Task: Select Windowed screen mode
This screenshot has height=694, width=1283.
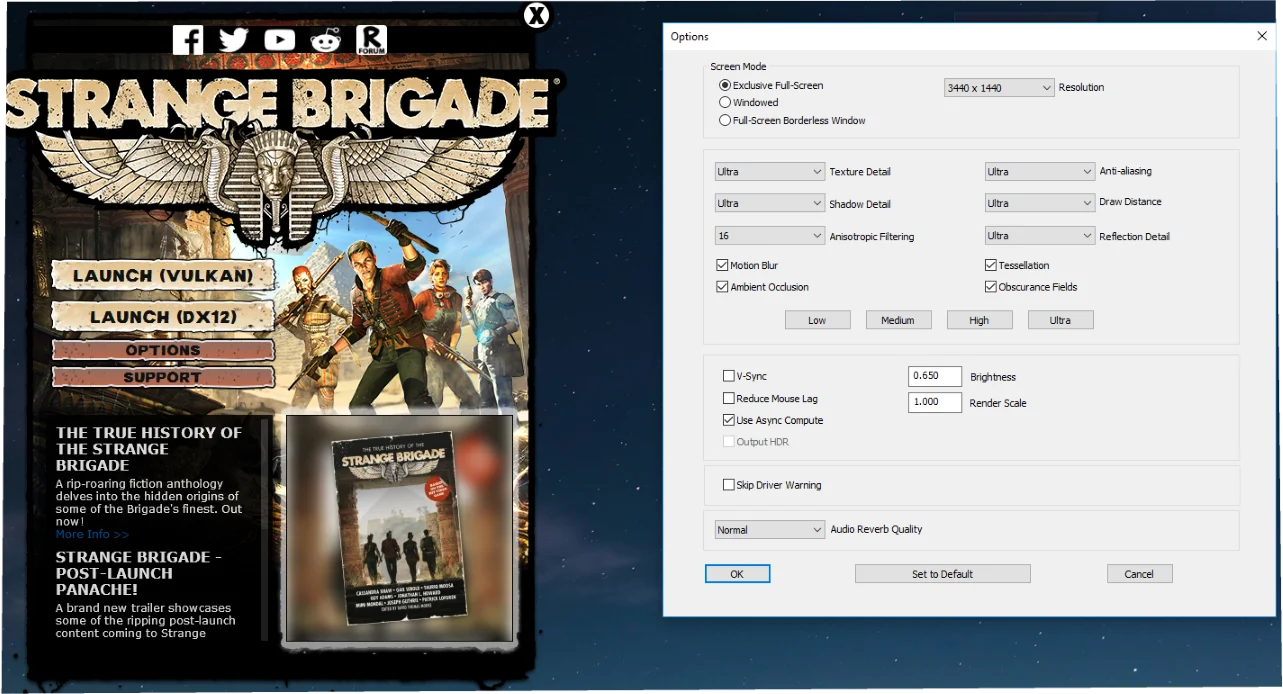Action: click(725, 102)
